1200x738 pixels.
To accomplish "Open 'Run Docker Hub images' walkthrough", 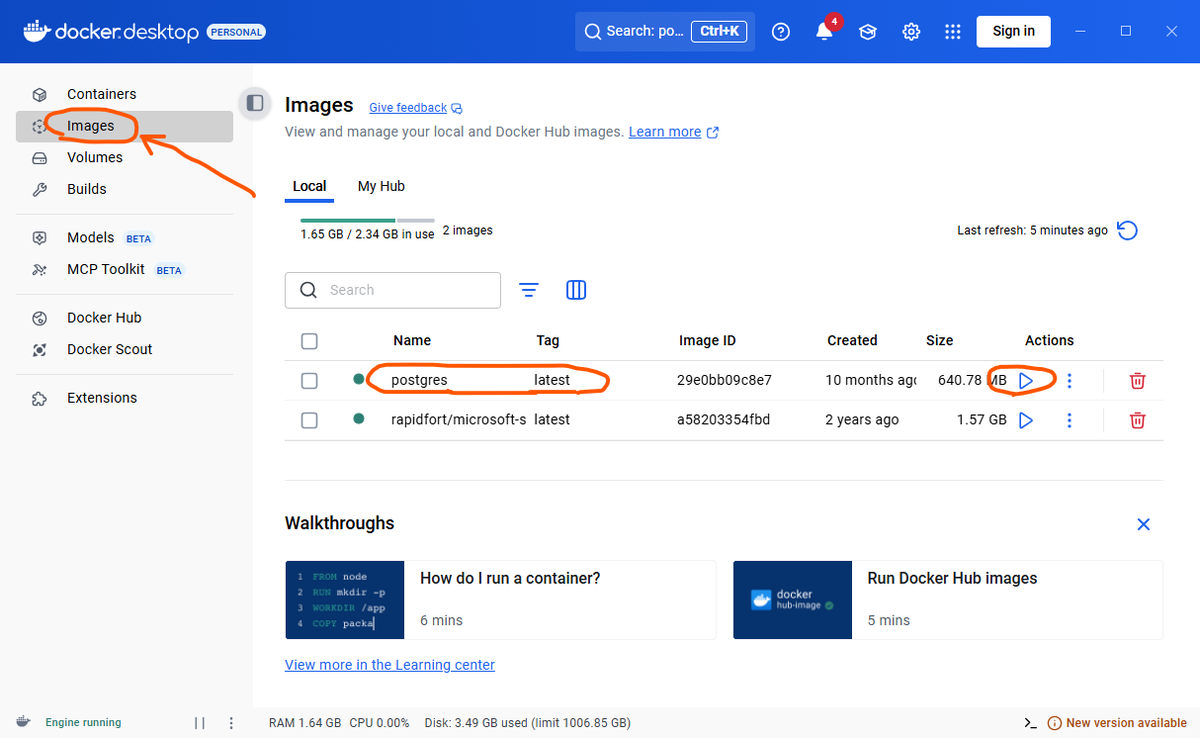I will 948,600.
